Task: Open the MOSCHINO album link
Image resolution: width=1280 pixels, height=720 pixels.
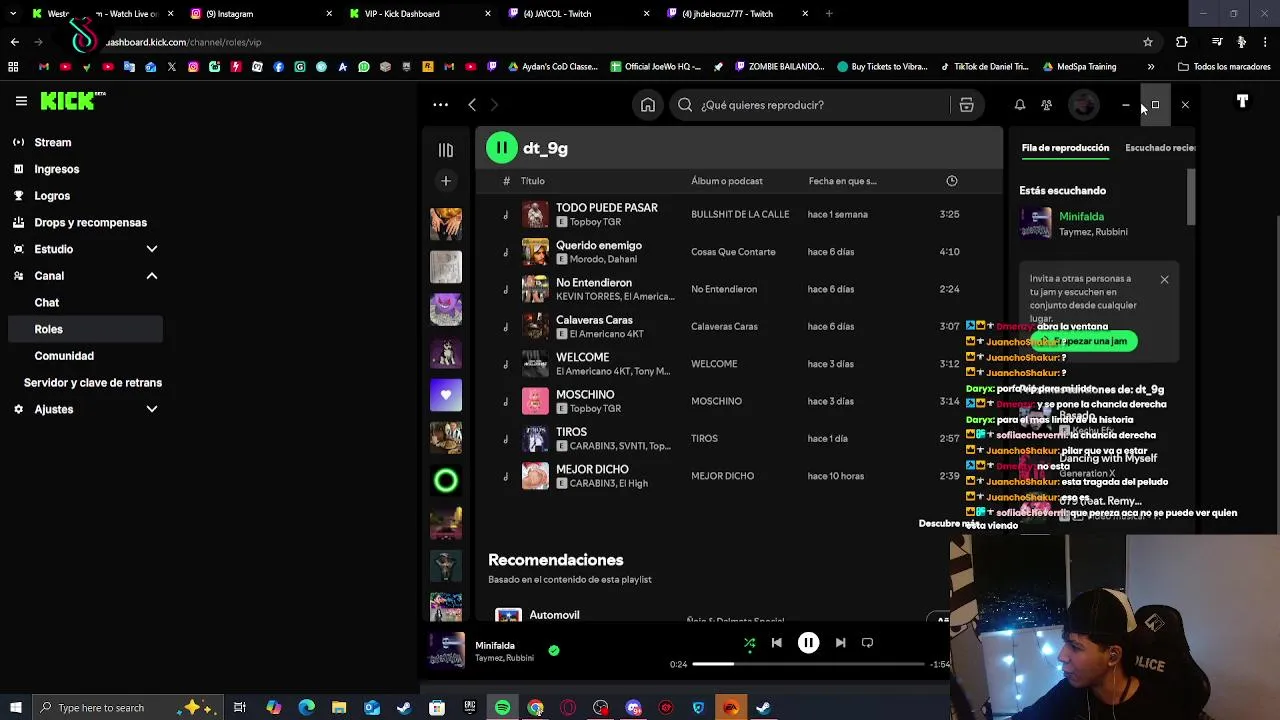Action: click(x=716, y=401)
